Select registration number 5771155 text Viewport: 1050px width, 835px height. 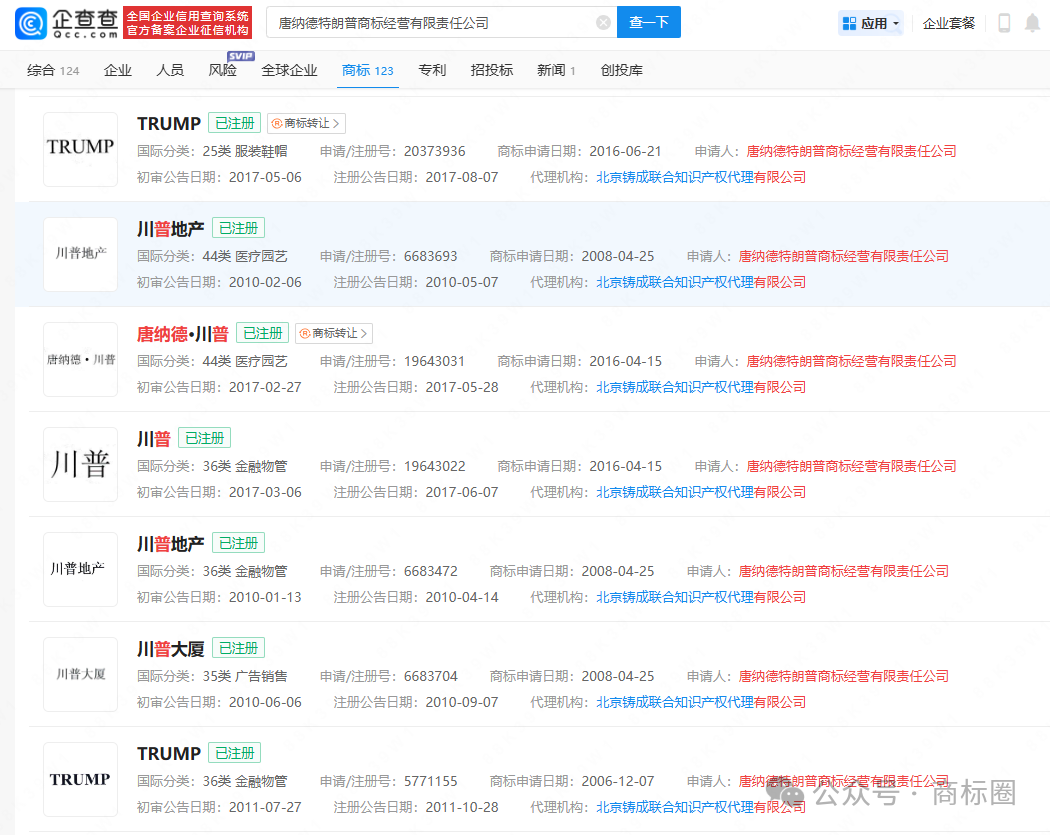coord(431,781)
